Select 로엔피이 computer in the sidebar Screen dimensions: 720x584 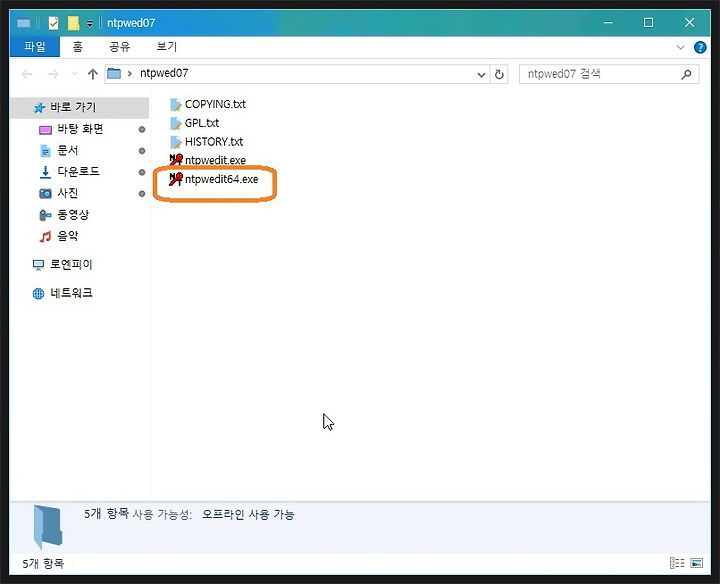pyautogui.click(x=71, y=264)
